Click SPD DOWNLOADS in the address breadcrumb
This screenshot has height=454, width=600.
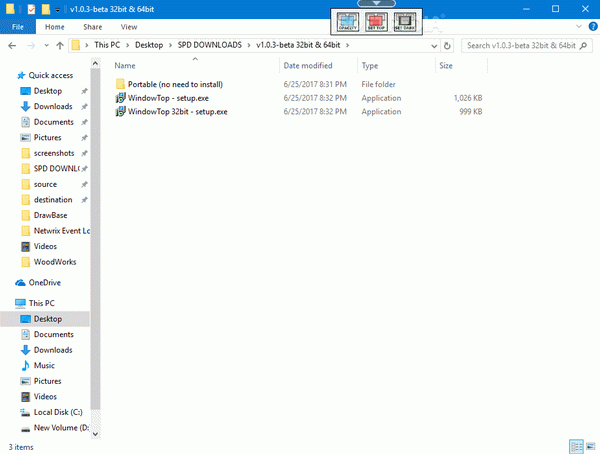pyautogui.click(x=210, y=45)
